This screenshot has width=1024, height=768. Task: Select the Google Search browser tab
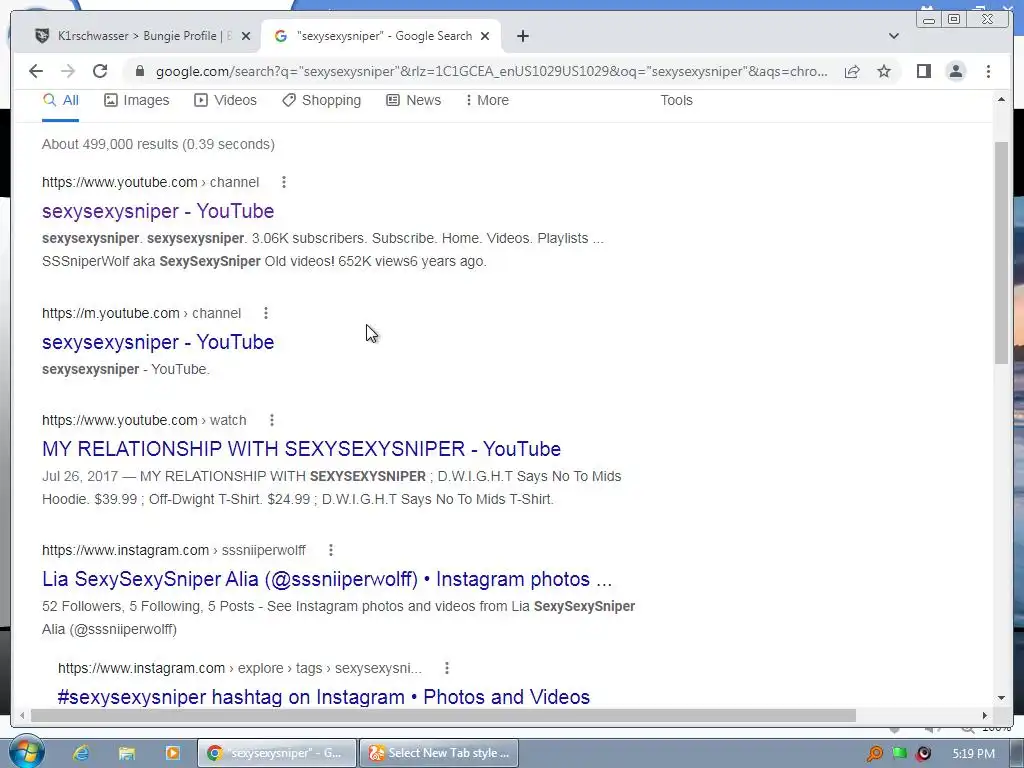pos(381,36)
